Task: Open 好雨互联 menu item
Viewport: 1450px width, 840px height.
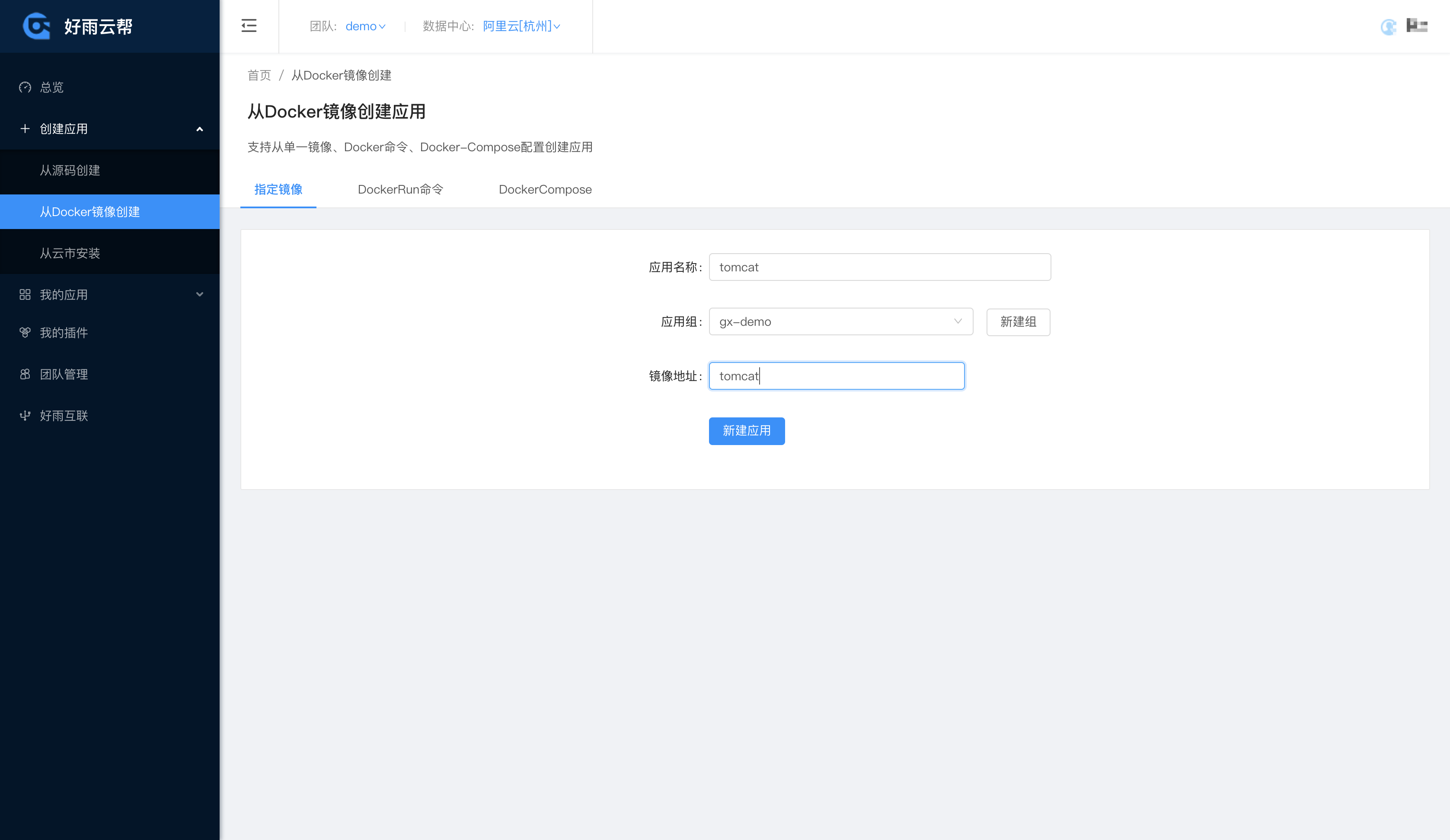Action: [110, 416]
